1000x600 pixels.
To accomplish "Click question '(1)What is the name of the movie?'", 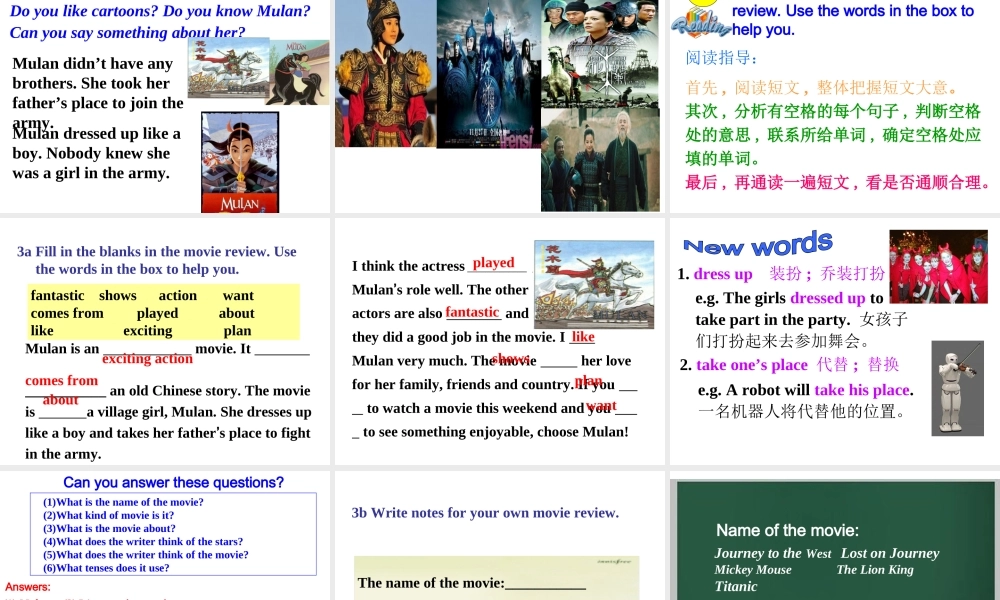I will [123, 502].
